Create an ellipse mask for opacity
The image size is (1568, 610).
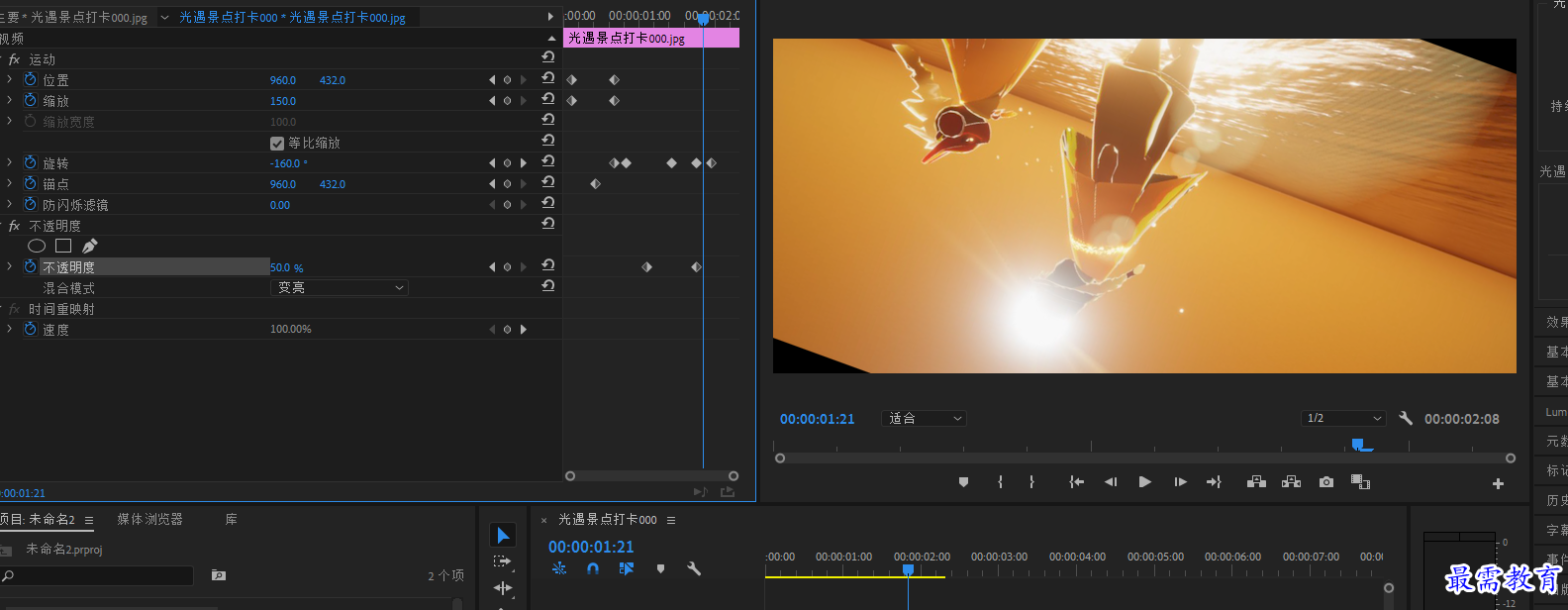click(x=37, y=246)
